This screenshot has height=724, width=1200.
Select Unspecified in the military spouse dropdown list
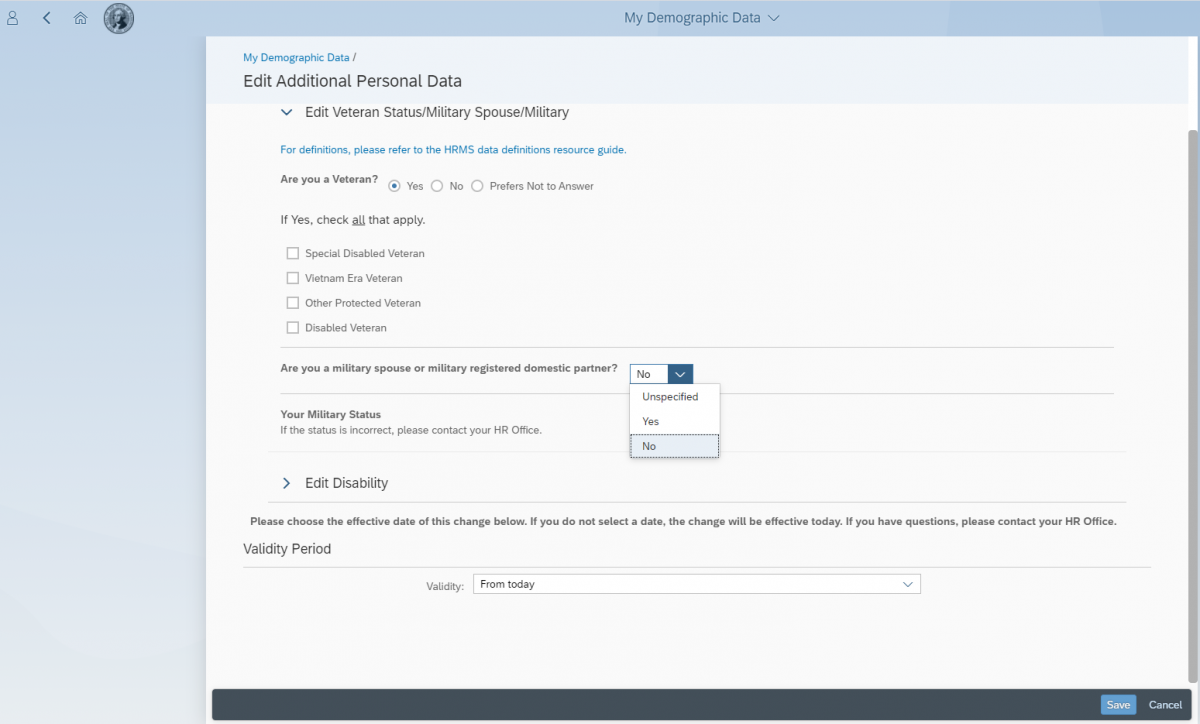click(670, 396)
